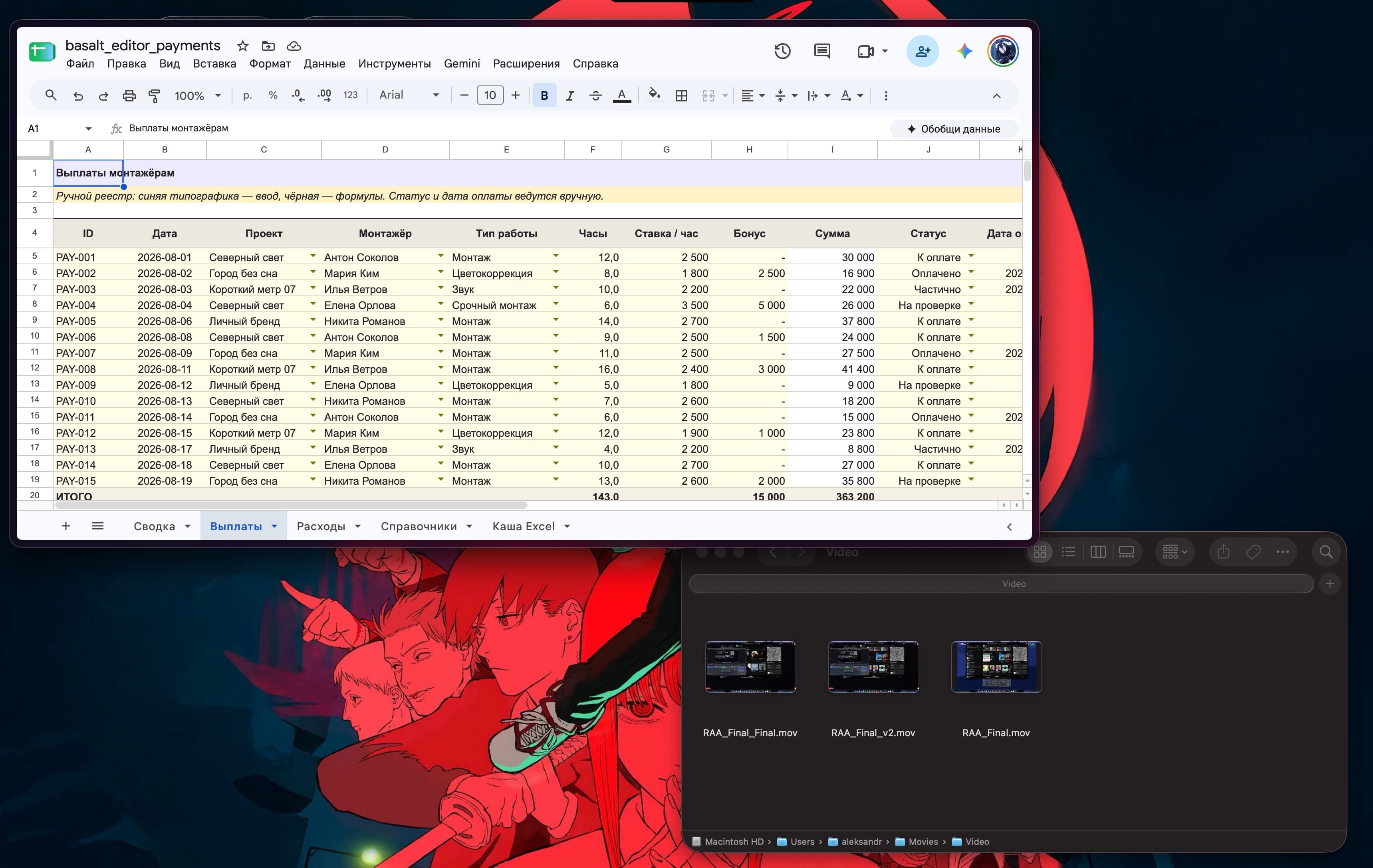The image size is (1373, 868).
Task: Click the Name Box showing A1
Action: (59, 128)
